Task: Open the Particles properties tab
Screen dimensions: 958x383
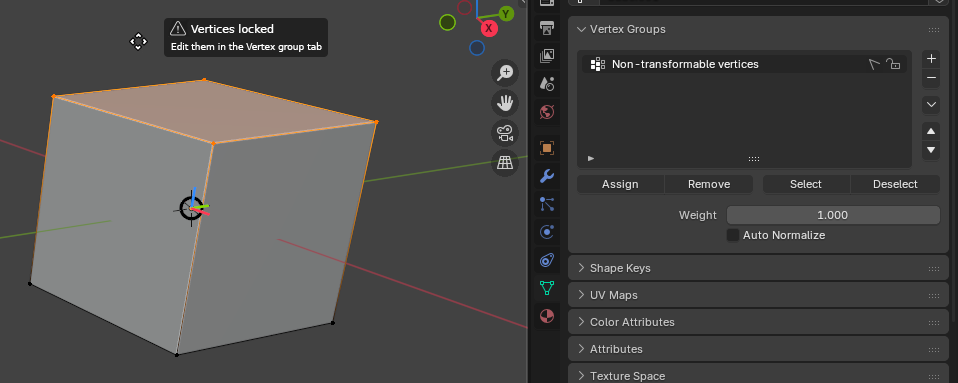Action: coord(547,204)
